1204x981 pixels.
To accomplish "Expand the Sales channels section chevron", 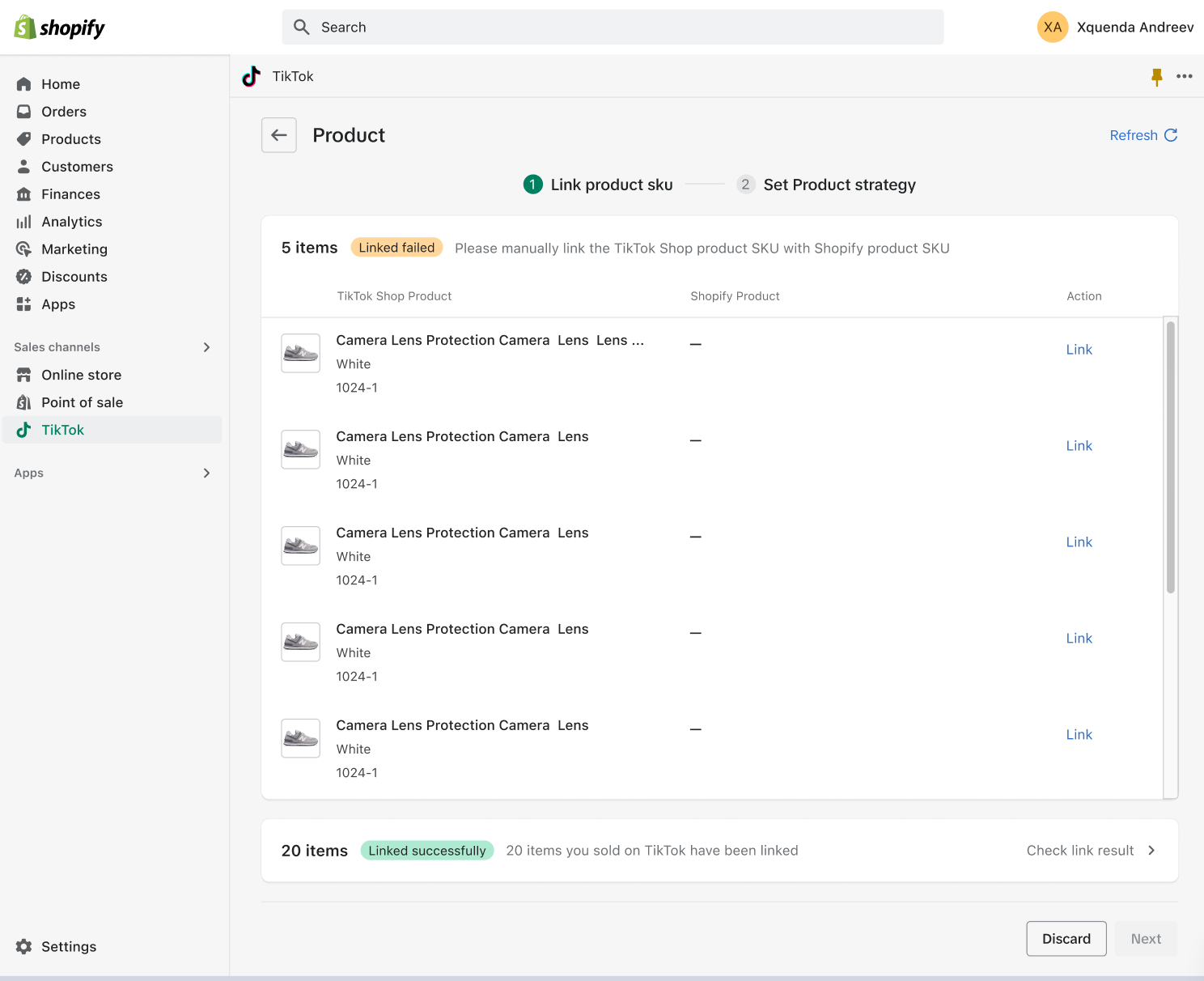I will [x=206, y=347].
